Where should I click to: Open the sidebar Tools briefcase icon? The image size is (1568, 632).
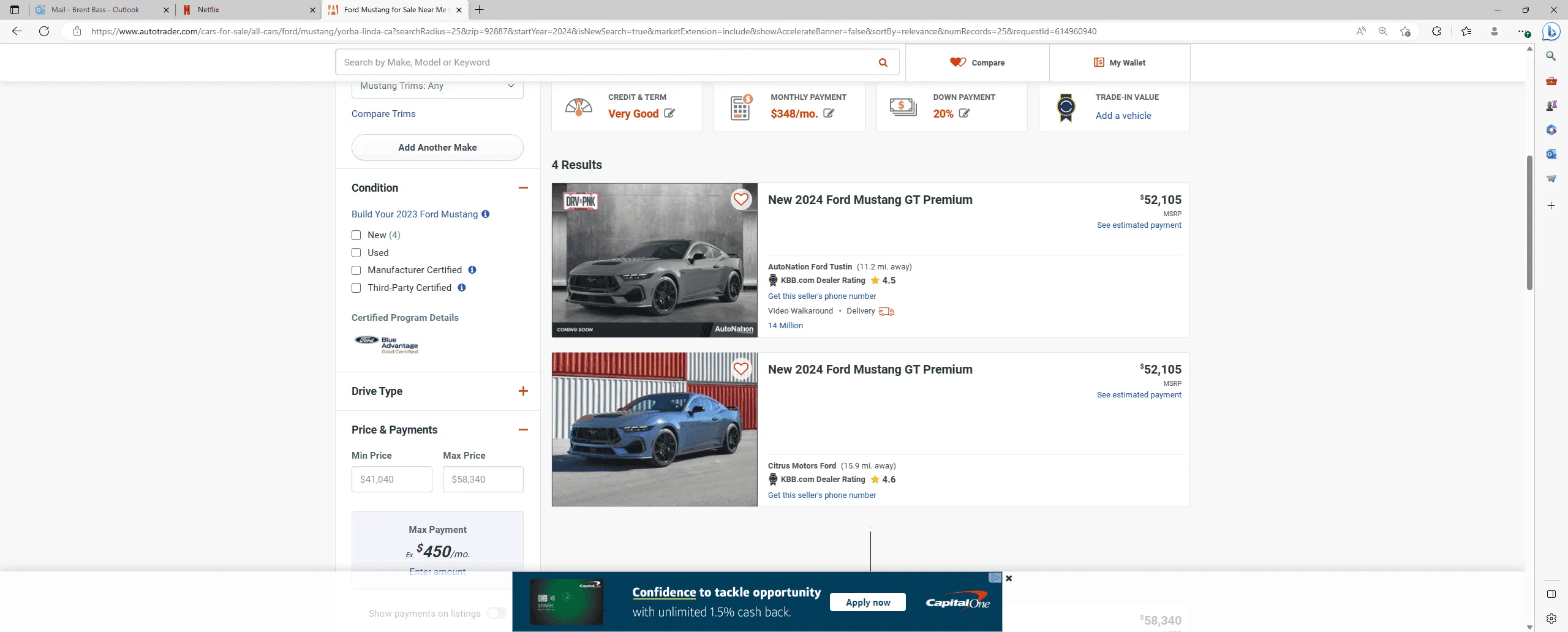pos(1551,81)
